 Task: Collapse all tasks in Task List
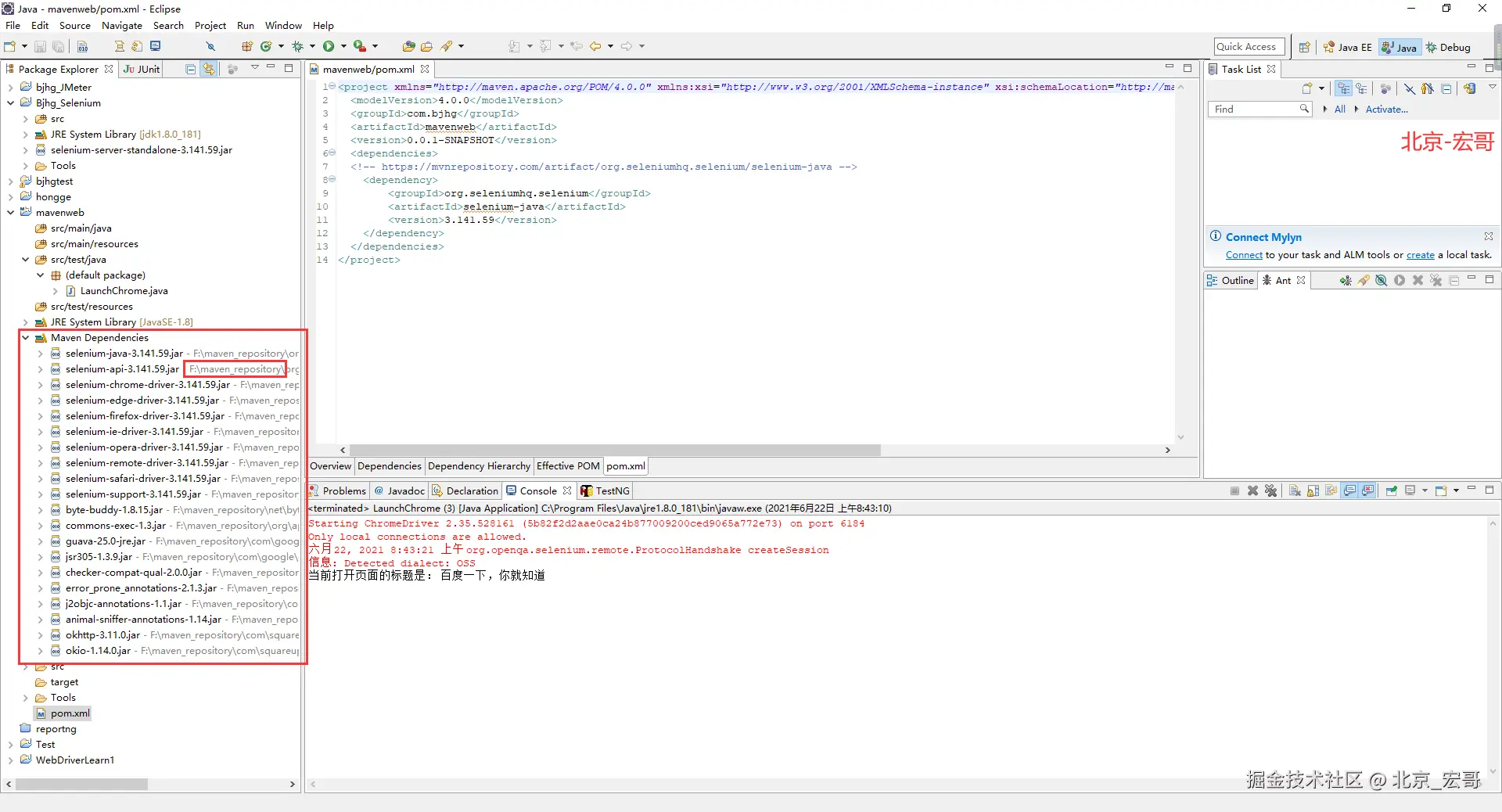(1446, 88)
